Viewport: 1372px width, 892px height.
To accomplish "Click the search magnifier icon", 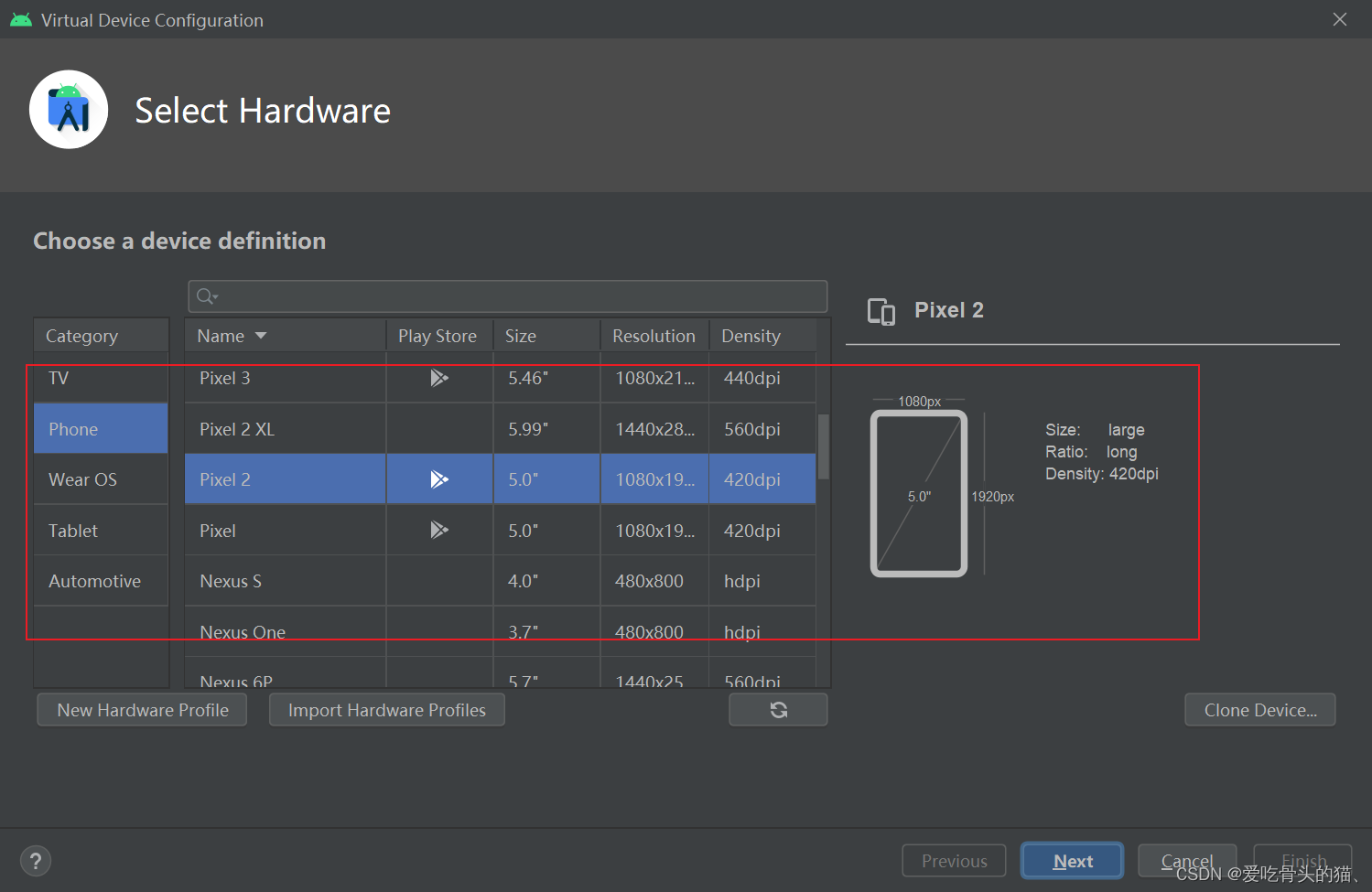I will click(x=207, y=296).
